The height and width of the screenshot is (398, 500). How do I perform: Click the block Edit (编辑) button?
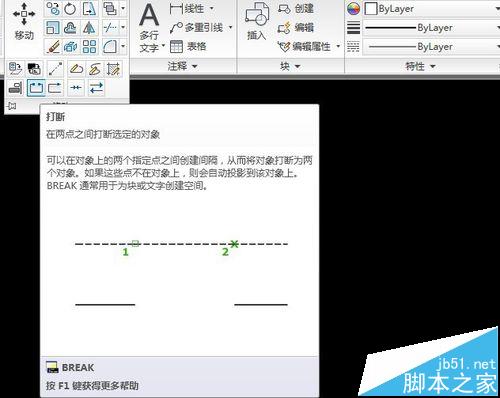tap(296, 28)
